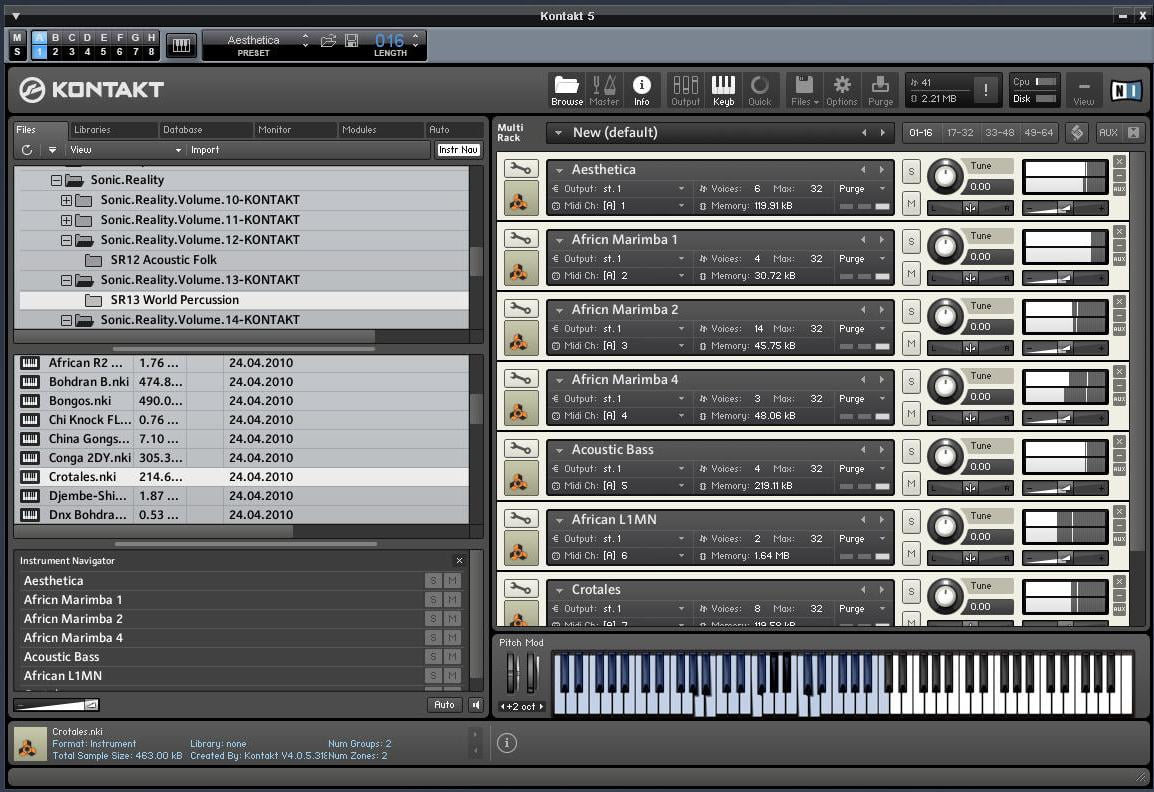Click the save preset floppy icon
1154x792 pixels.
[x=352, y=40]
